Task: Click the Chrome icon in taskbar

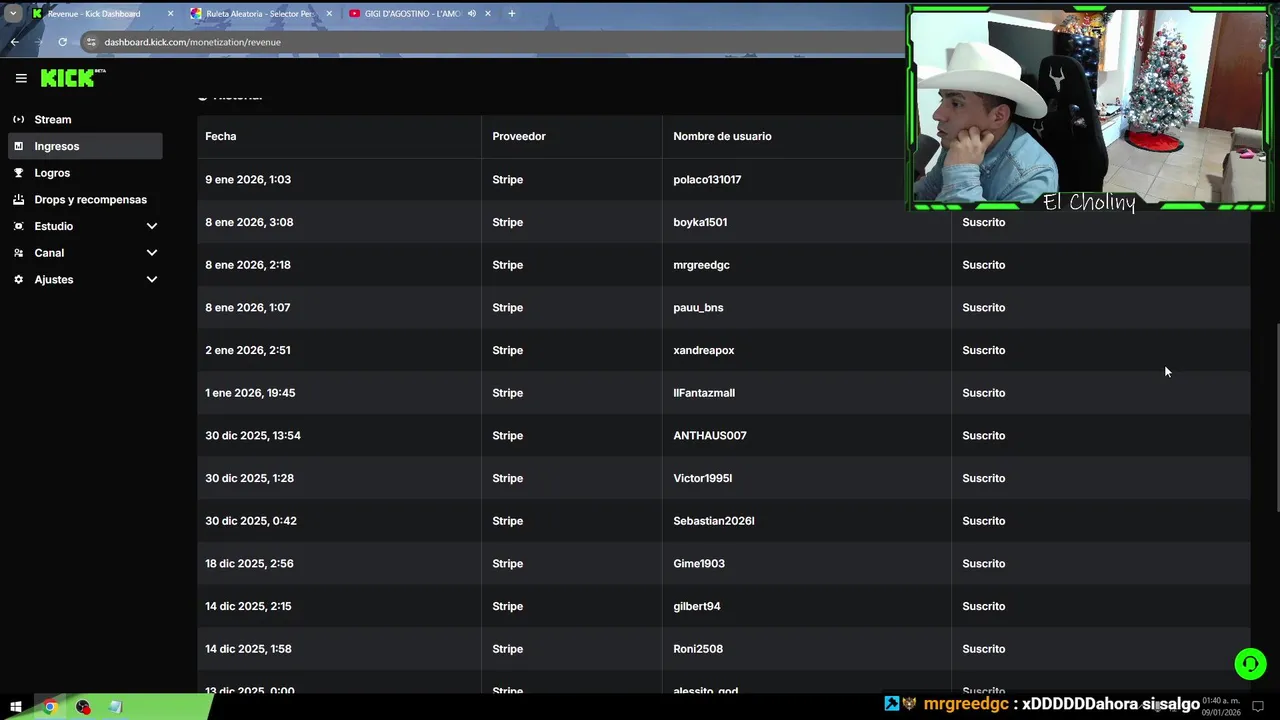Action: point(49,707)
